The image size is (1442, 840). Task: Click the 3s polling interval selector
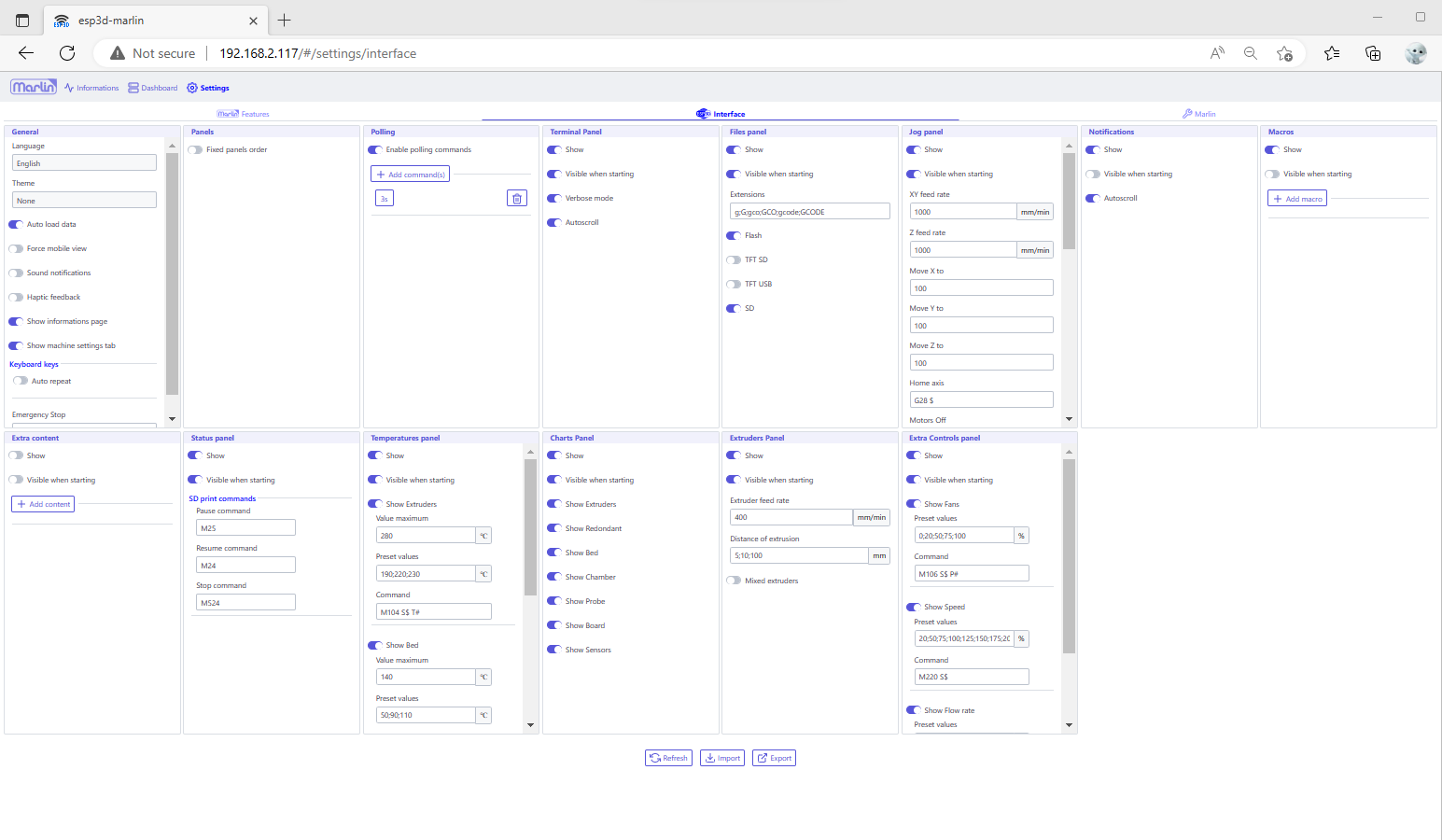384,198
